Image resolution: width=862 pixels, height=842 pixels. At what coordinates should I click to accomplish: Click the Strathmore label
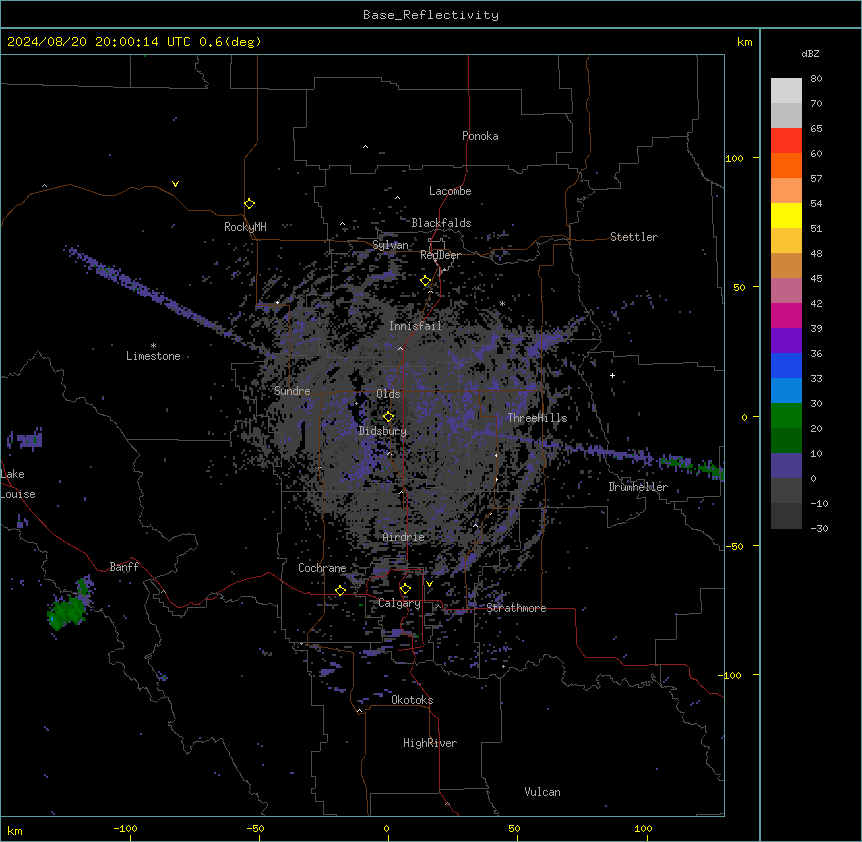(516, 608)
